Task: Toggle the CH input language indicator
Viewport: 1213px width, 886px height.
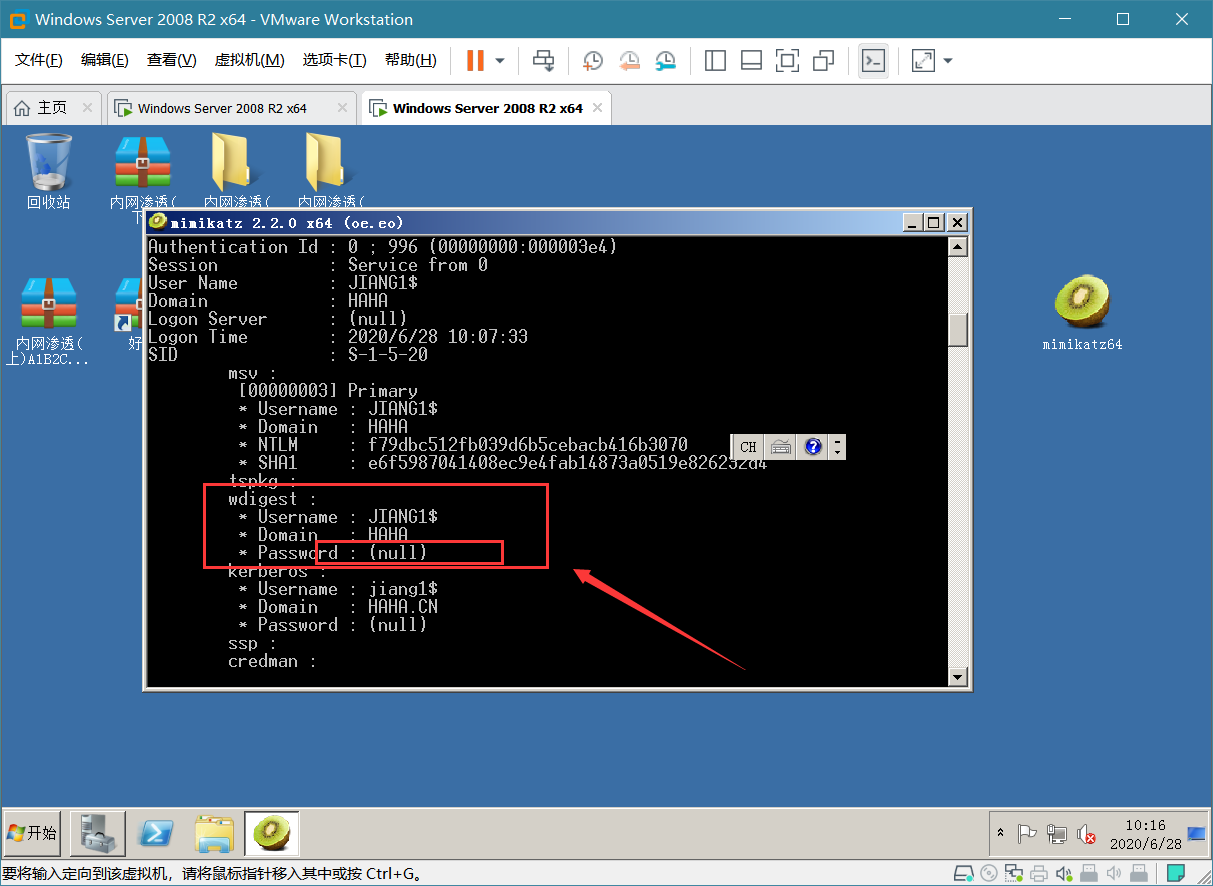Action: [x=748, y=447]
